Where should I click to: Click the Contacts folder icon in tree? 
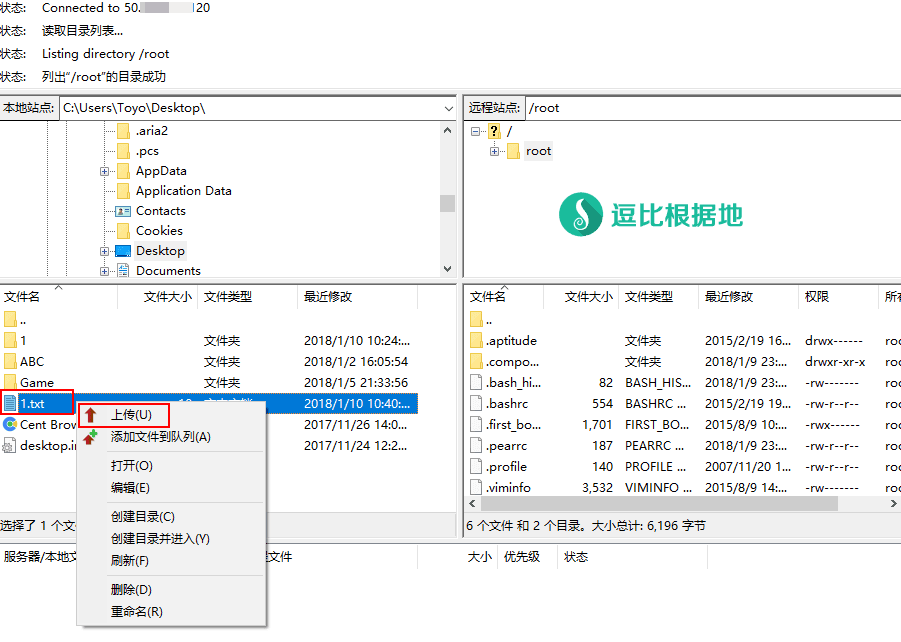123,211
